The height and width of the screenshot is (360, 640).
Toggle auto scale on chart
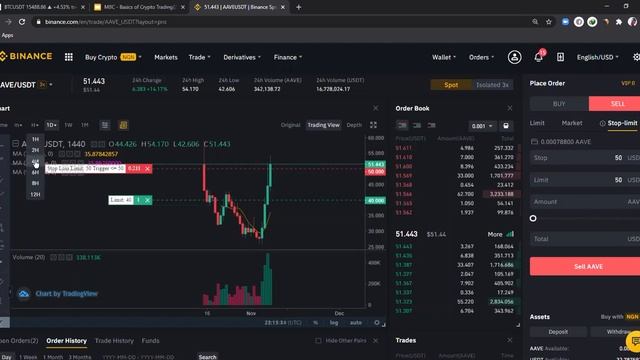pos(356,322)
